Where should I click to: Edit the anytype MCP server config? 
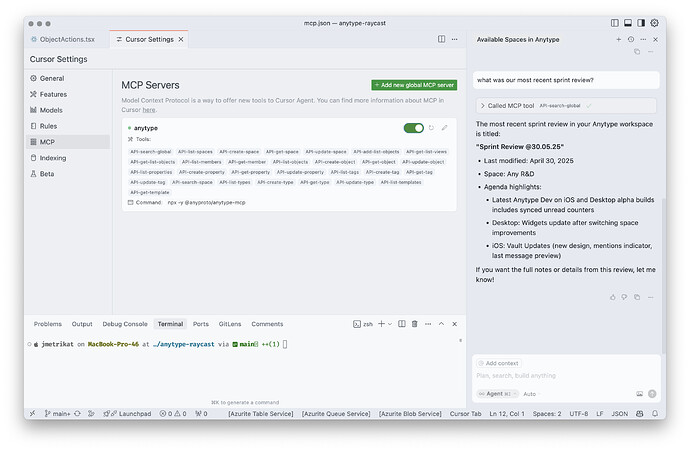[444, 128]
